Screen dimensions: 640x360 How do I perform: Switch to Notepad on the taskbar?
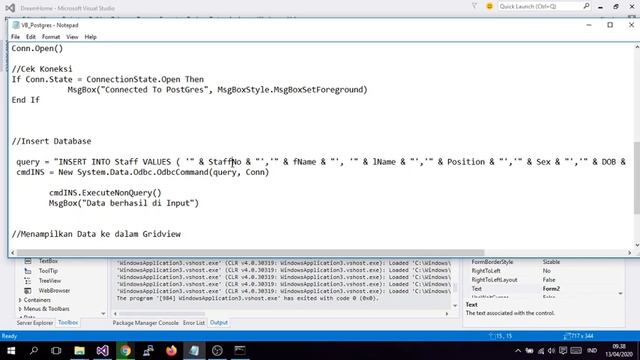coord(194,351)
